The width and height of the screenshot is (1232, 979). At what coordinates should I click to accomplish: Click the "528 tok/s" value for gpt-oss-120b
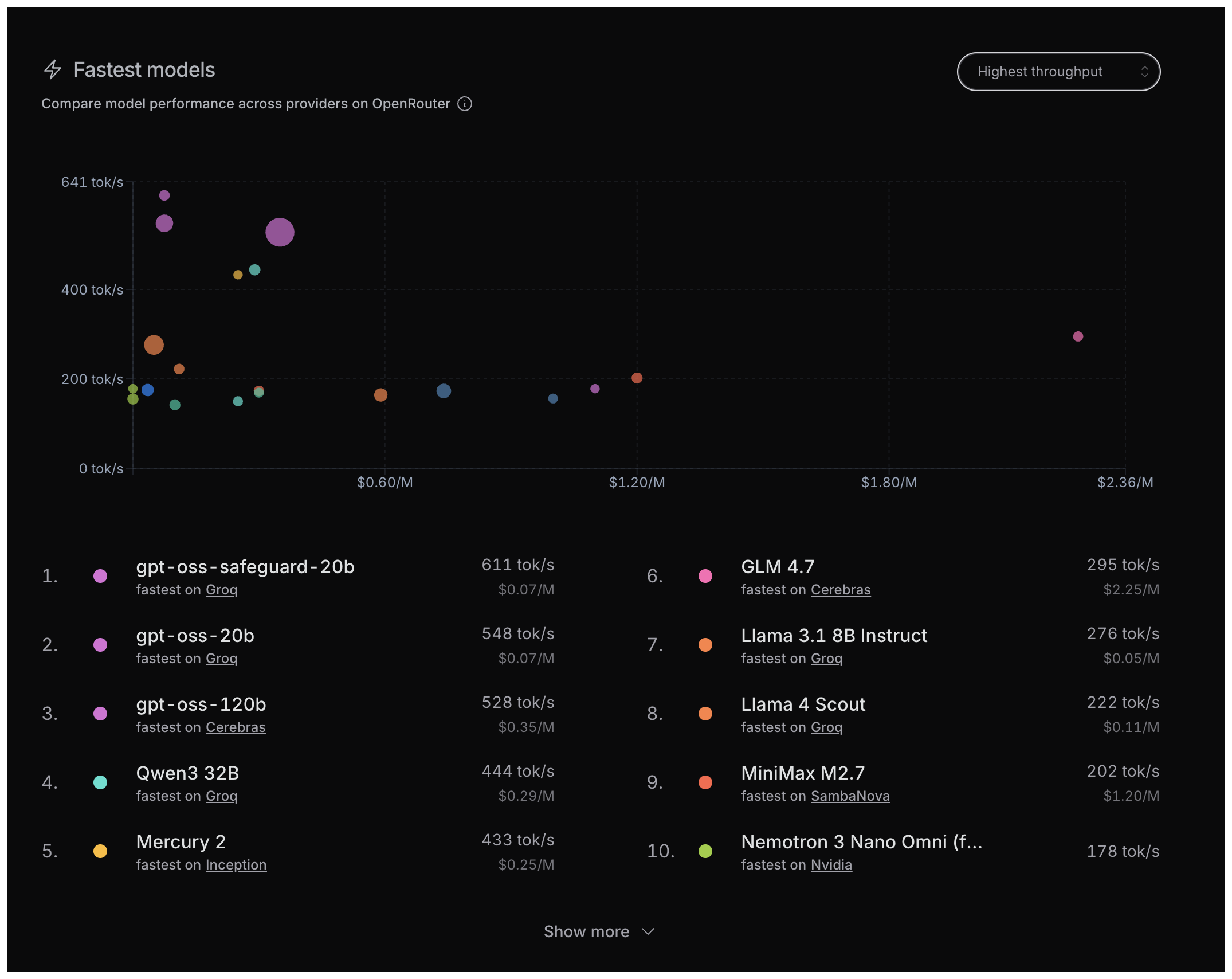(x=518, y=703)
